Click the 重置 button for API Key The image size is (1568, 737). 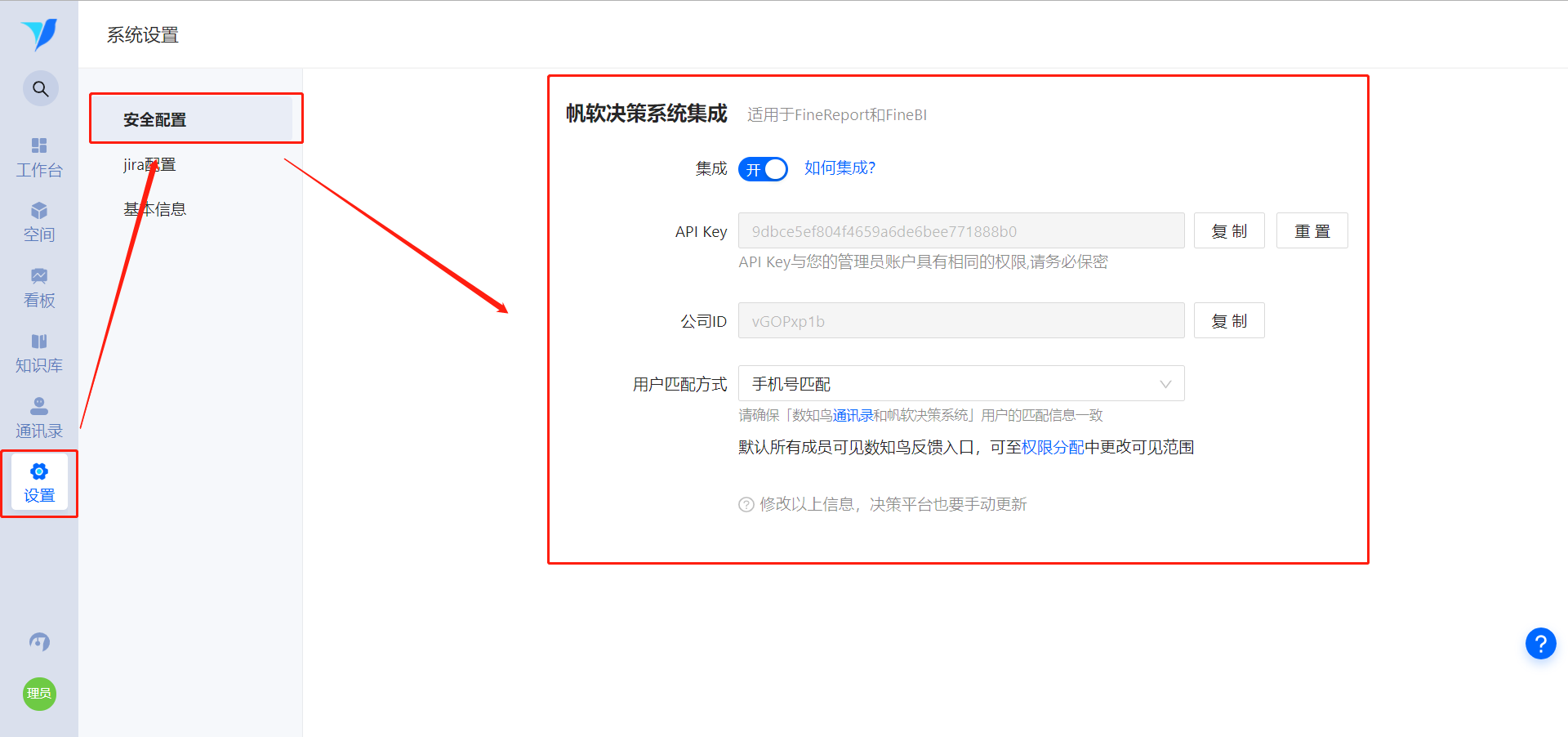coord(1312,230)
